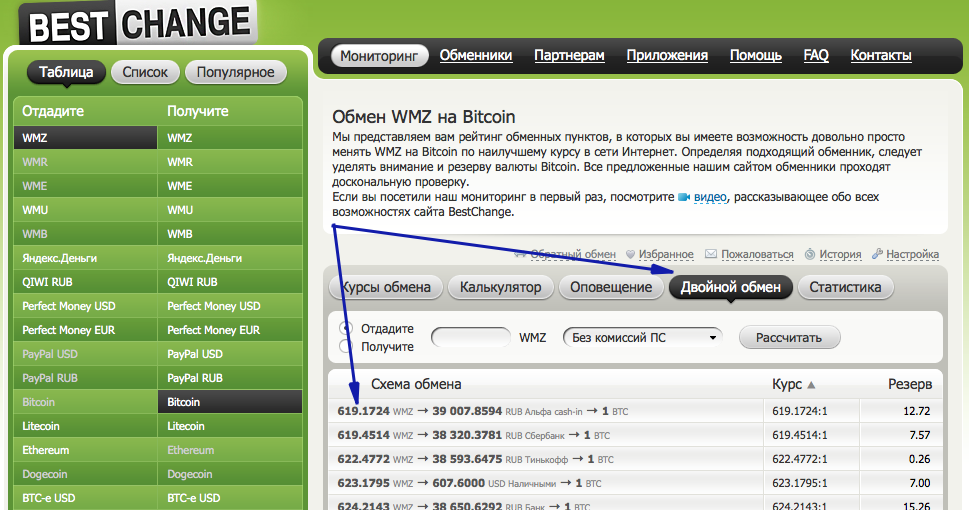This screenshot has width=969, height=510.
Task: Click the Контакты link in top menu
Action: click(x=880, y=56)
